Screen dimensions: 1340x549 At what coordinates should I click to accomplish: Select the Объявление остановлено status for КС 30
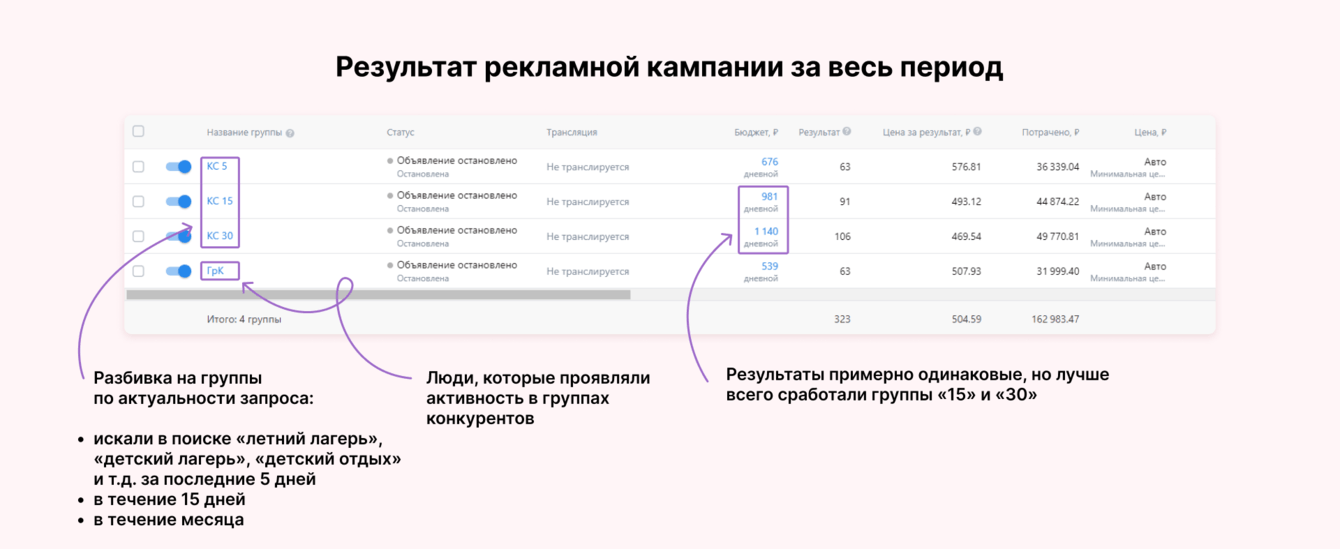coord(457,230)
